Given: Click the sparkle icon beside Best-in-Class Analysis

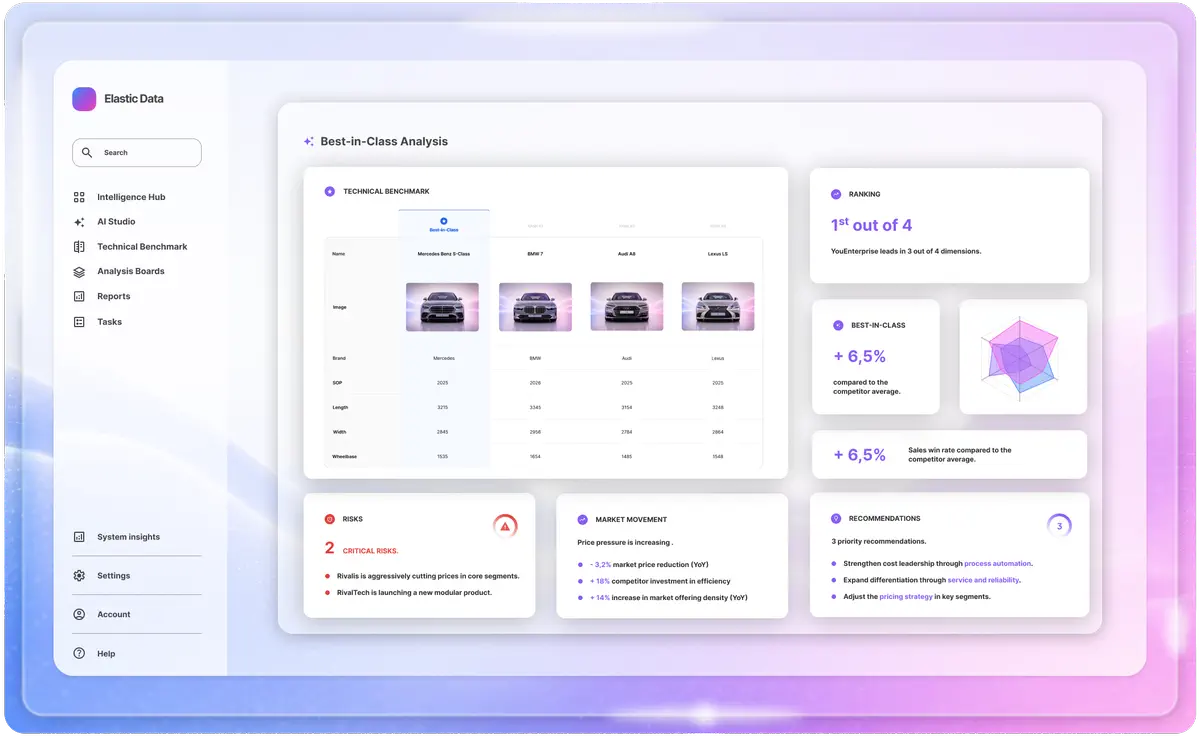Looking at the screenshot, I should [x=309, y=141].
